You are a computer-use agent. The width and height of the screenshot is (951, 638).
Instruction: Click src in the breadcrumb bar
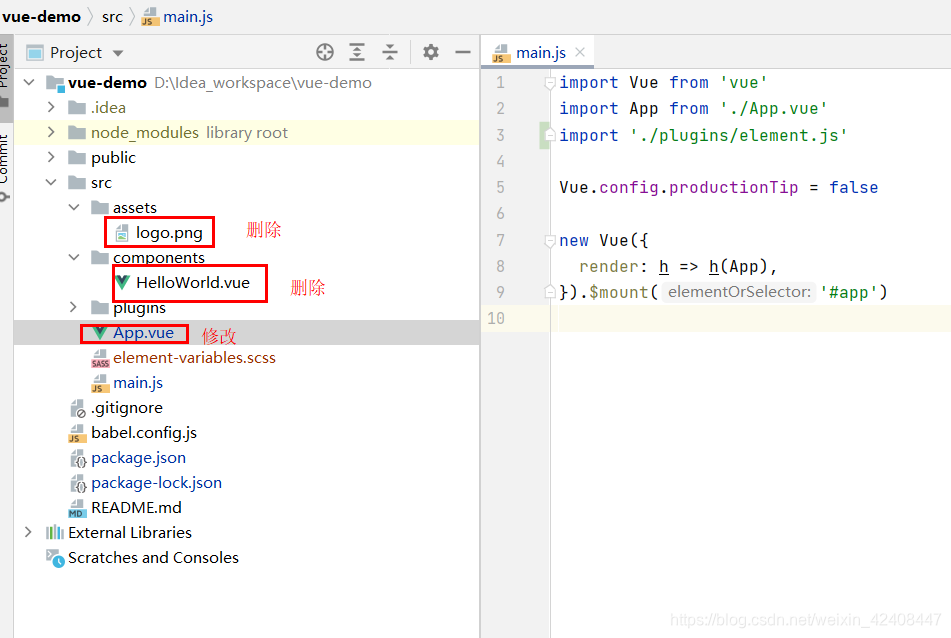[112, 17]
